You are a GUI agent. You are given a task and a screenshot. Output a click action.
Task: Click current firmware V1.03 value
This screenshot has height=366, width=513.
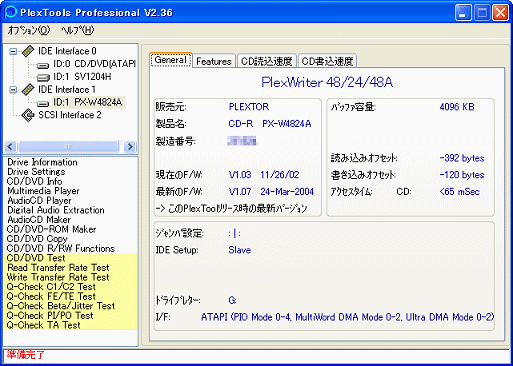point(240,175)
